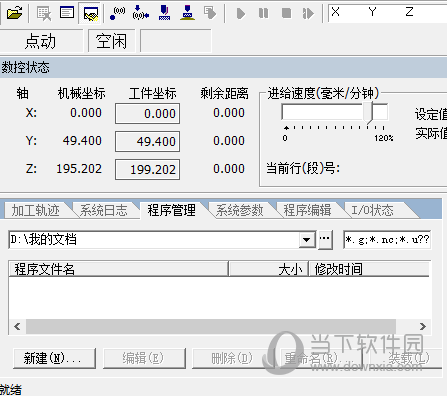Screen dimensions: 447x396
Task: Switch to the 加工轨迹 tab
Action: tap(36, 210)
